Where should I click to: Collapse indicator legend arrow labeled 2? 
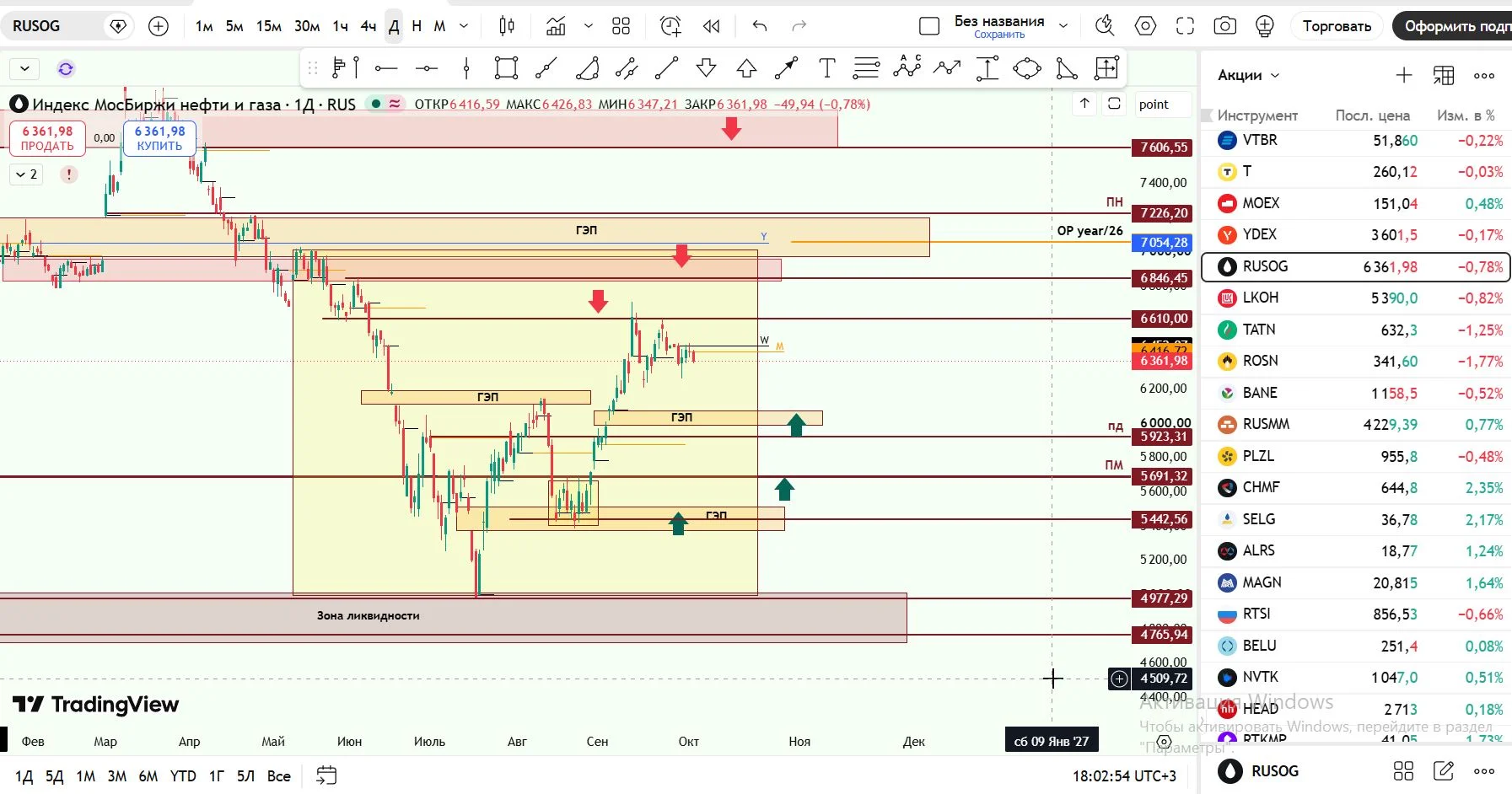point(26,174)
